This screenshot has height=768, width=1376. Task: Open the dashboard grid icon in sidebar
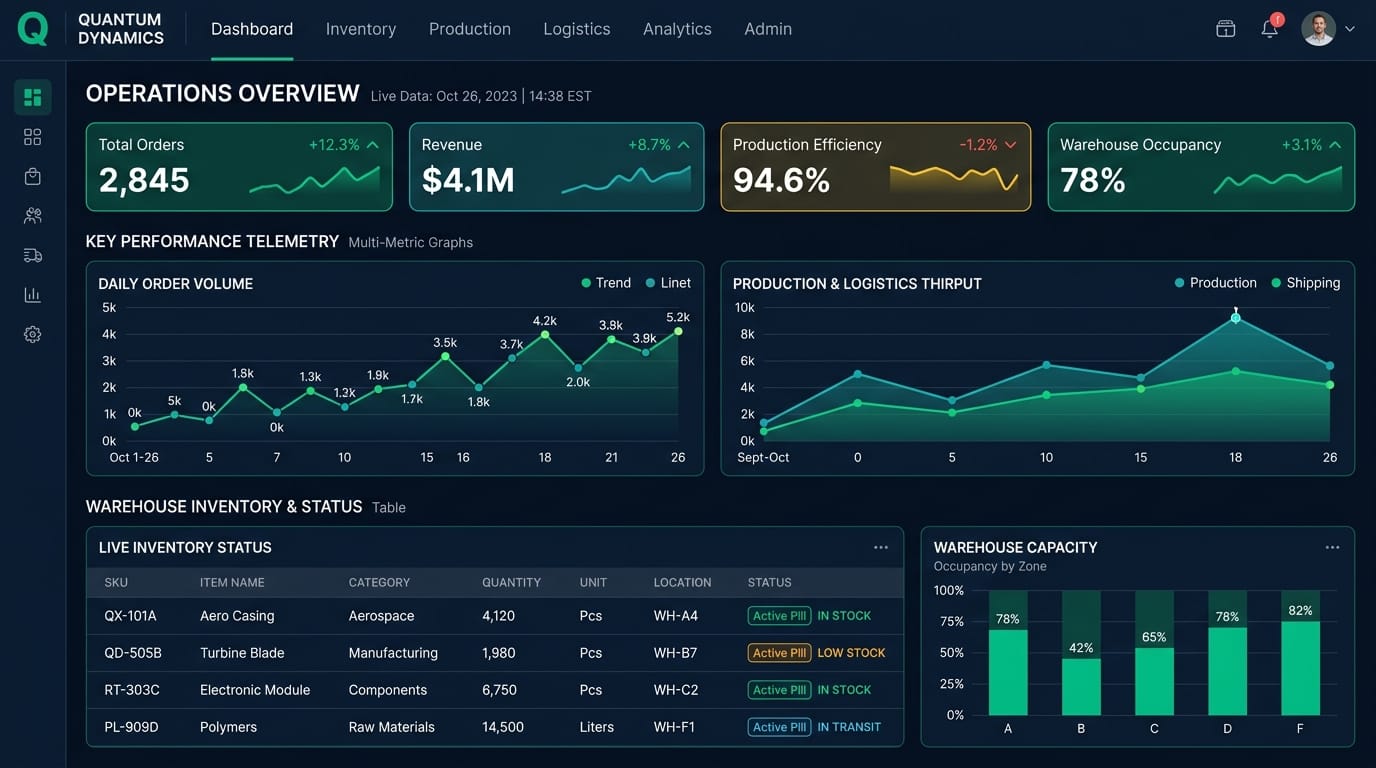[33, 97]
